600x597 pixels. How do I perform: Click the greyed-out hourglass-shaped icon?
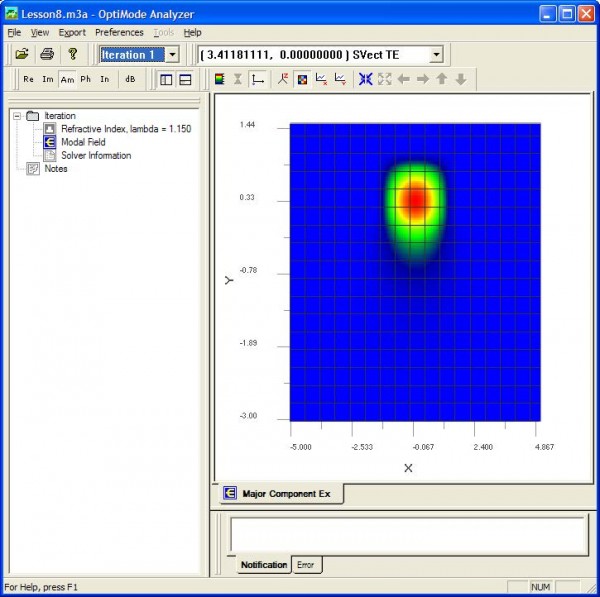[x=238, y=79]
